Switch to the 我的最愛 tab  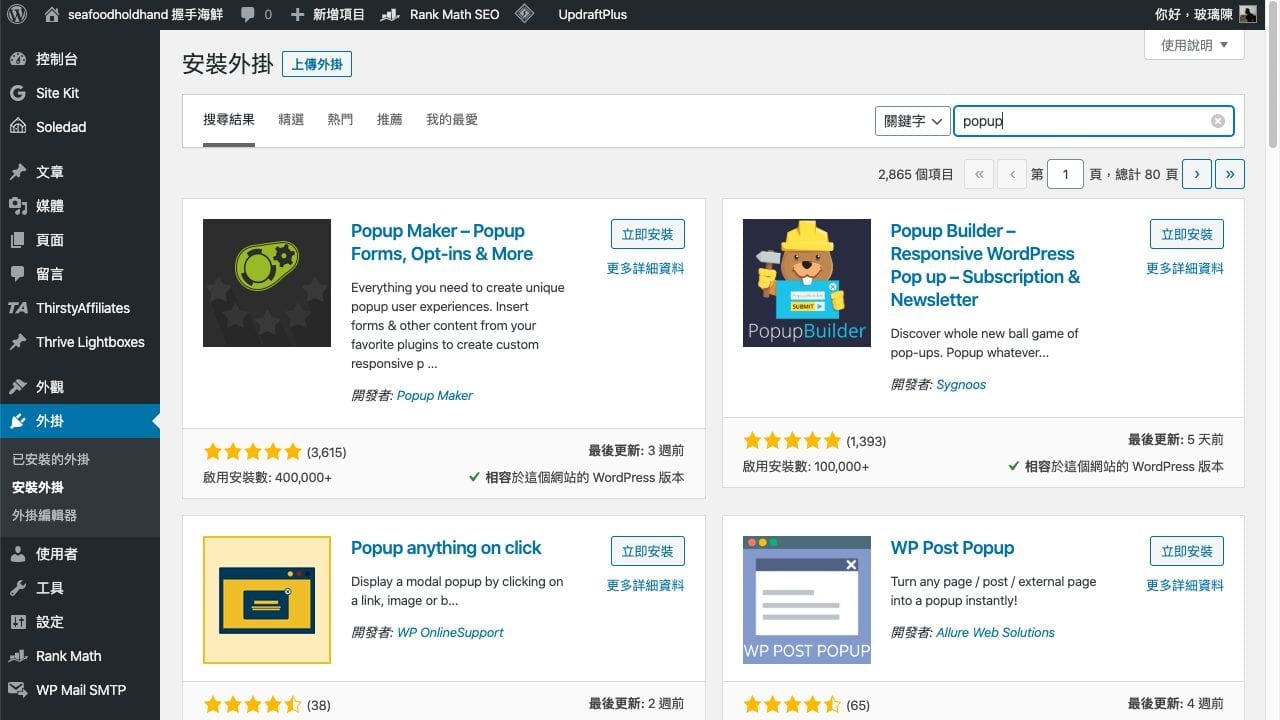[452, 120]
